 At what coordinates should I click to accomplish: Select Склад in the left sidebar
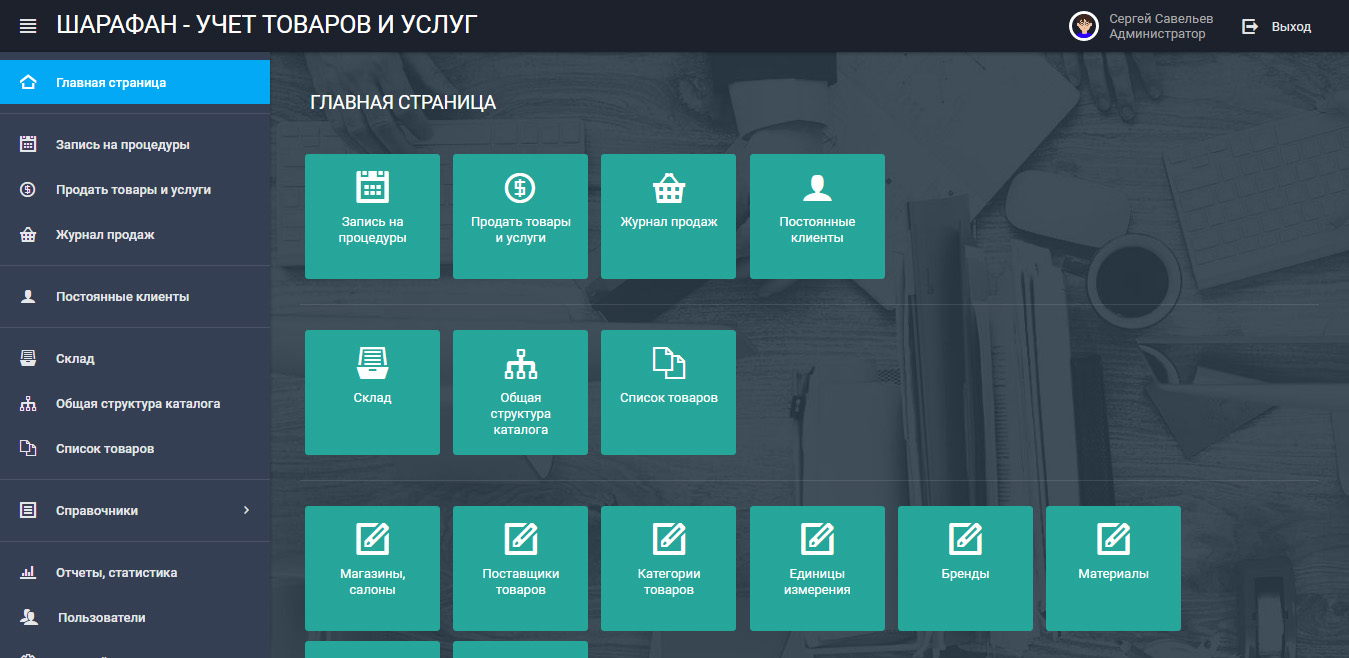75,359
